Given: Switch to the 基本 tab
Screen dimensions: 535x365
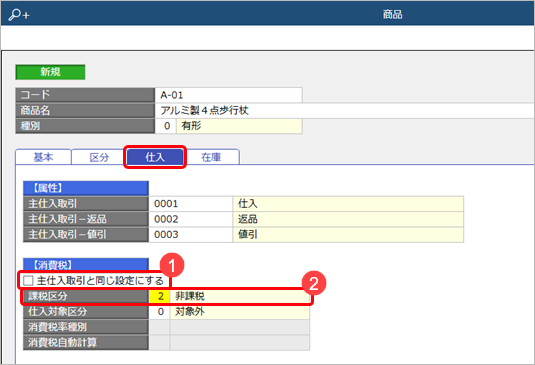Looking at the screenshot, I should click(x=43, y=157).
